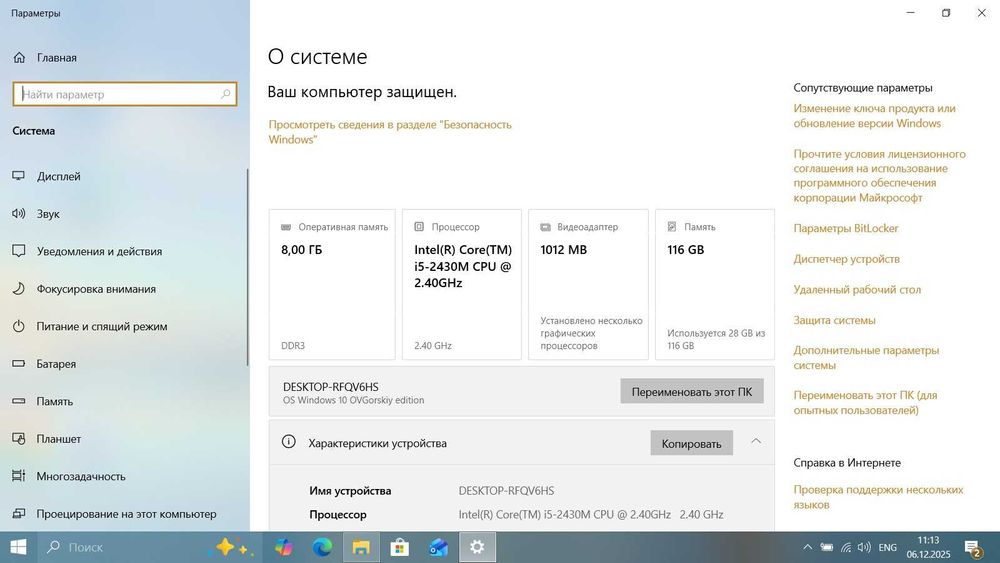The width and height of the screenshot is (1000, 563).
Task: Collapse Характеристики устройства section
Action: tap(756, 441)
